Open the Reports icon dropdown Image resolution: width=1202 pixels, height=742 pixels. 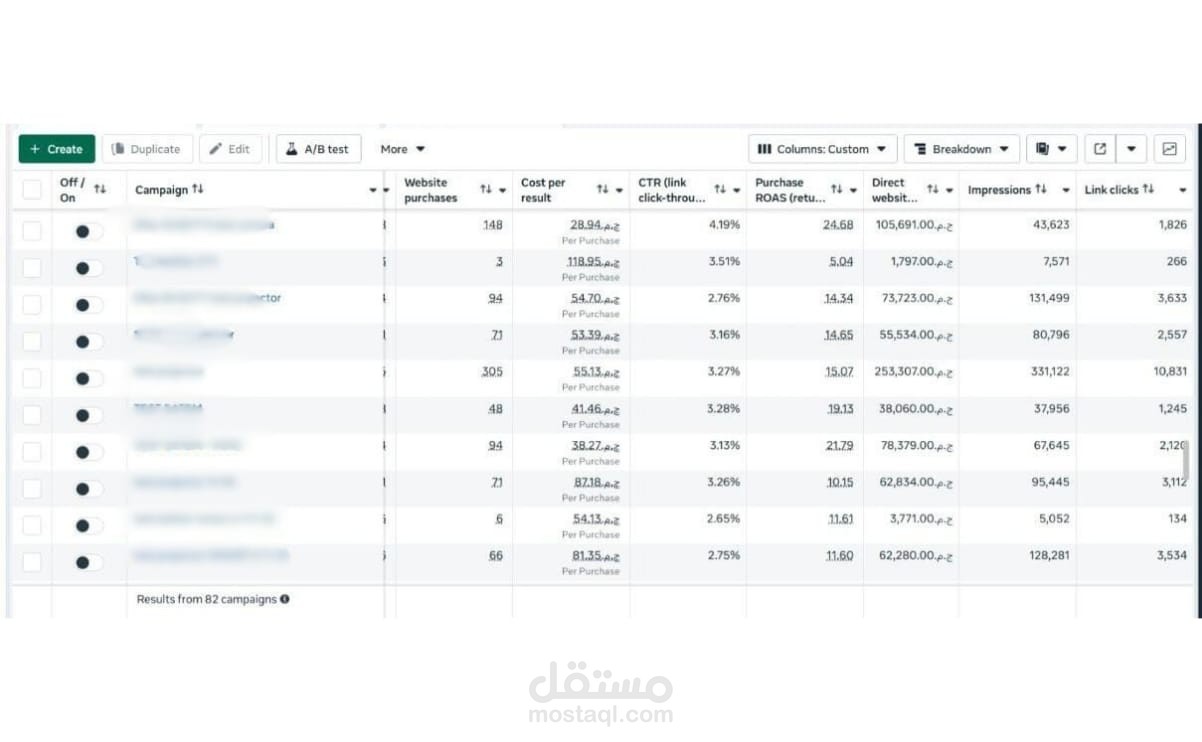(1052, 149)
